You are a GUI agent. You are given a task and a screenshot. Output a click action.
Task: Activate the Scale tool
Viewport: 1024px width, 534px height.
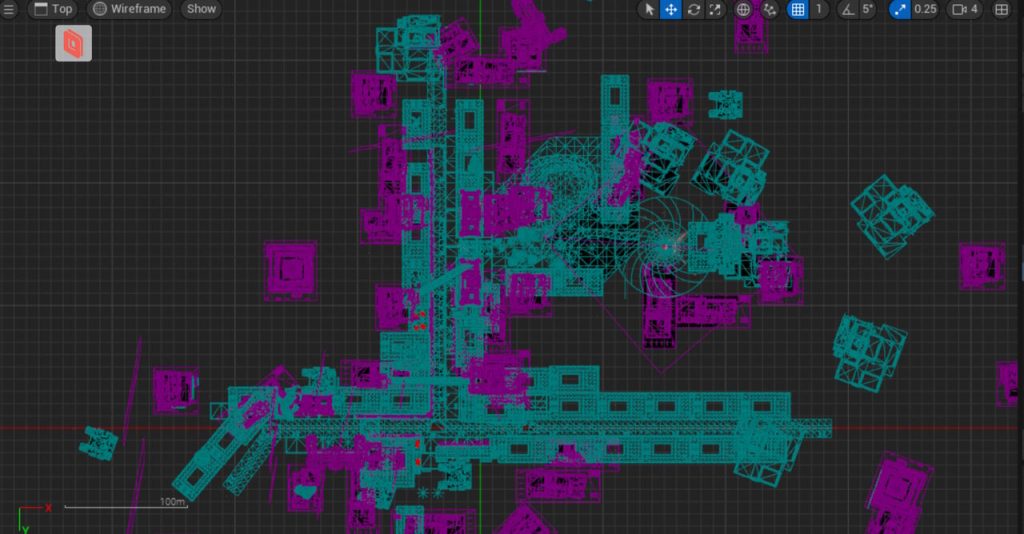coord(715,9)
